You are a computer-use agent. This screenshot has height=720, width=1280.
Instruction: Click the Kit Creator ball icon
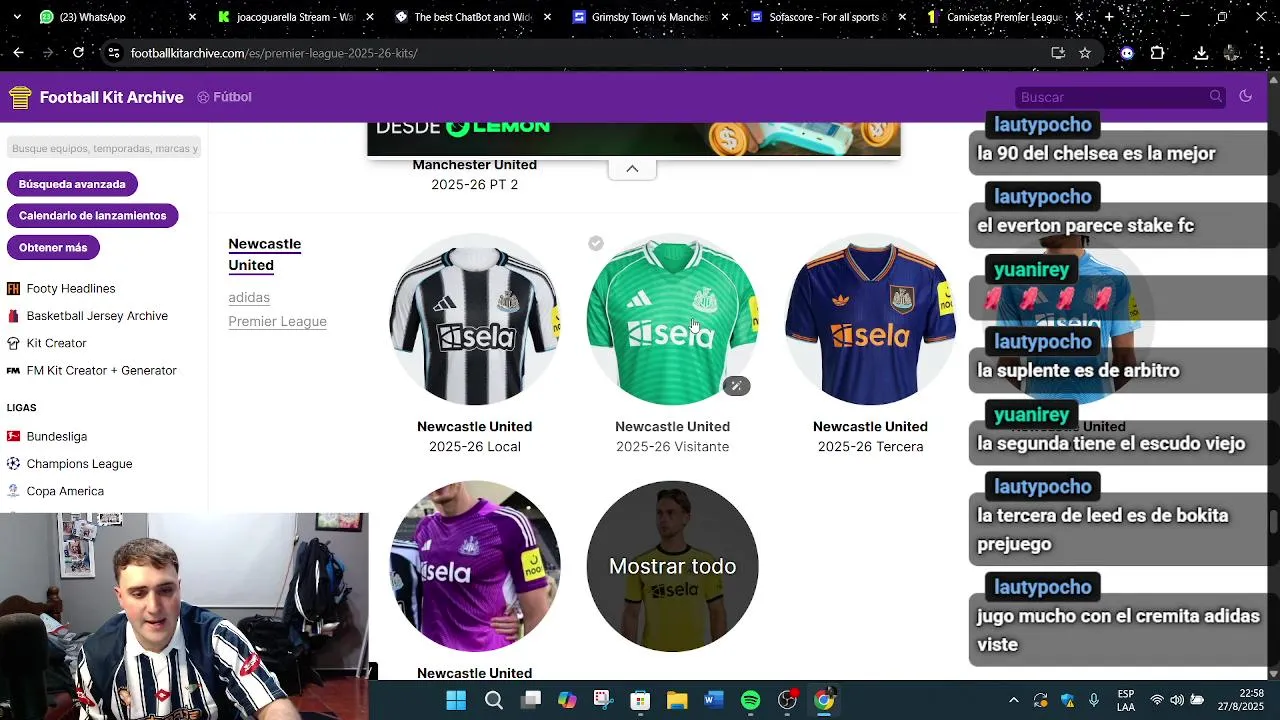tap(13, 343)
